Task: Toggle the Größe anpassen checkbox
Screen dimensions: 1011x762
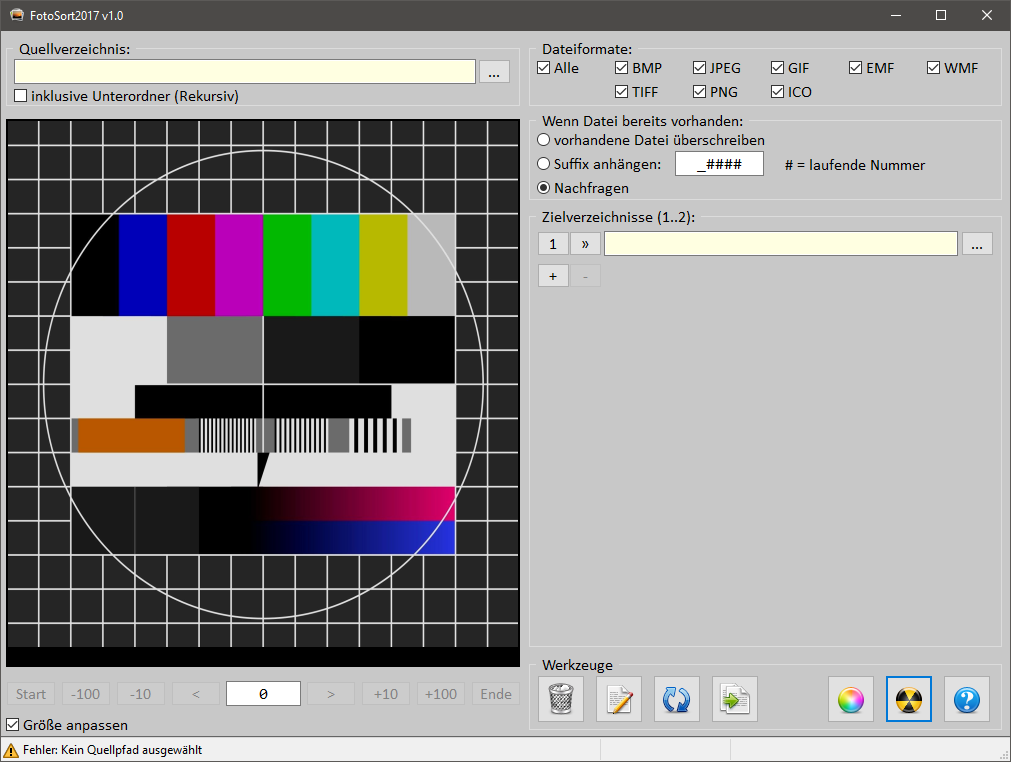Action: tap(13, 724)
